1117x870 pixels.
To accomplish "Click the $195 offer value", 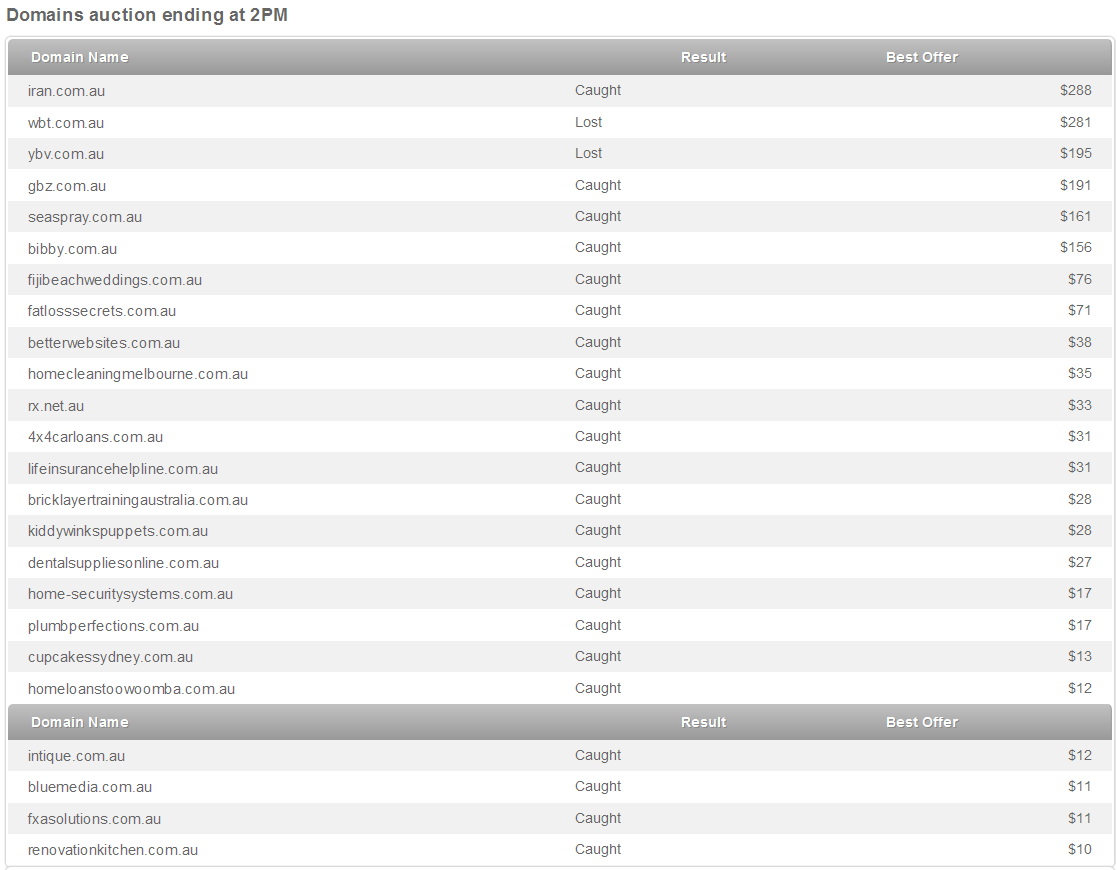I will click(1076, 153).
